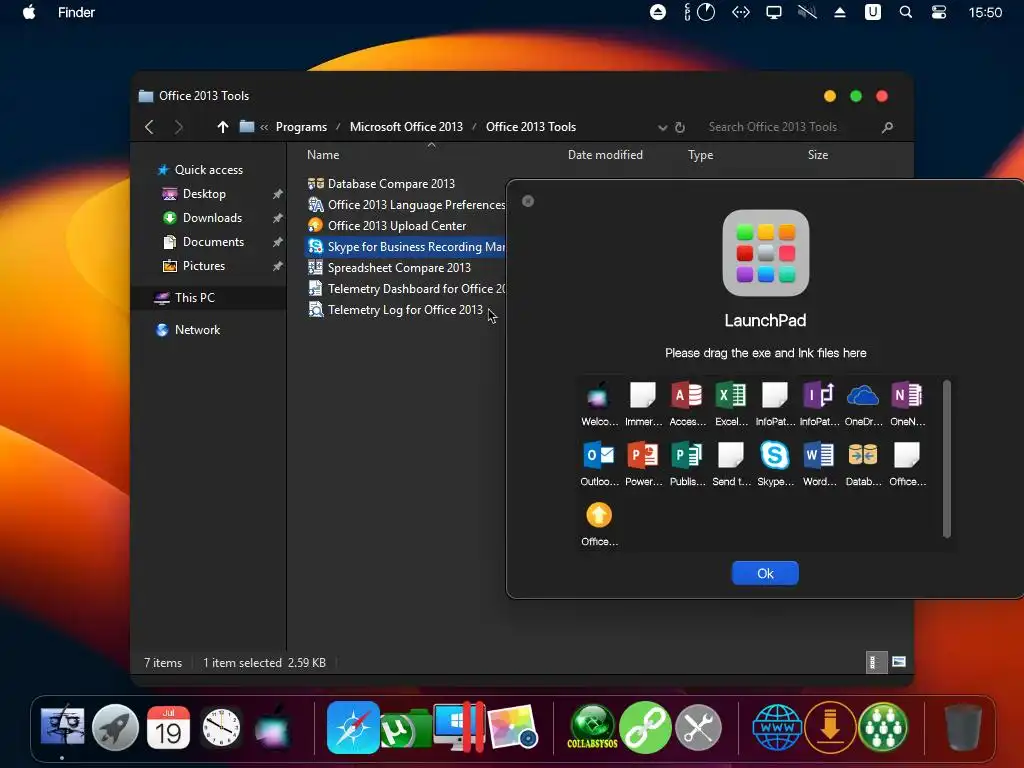Select Network in the sidebar
The width and height of the screenshot is (1024, 768).
tap(188, 330)
